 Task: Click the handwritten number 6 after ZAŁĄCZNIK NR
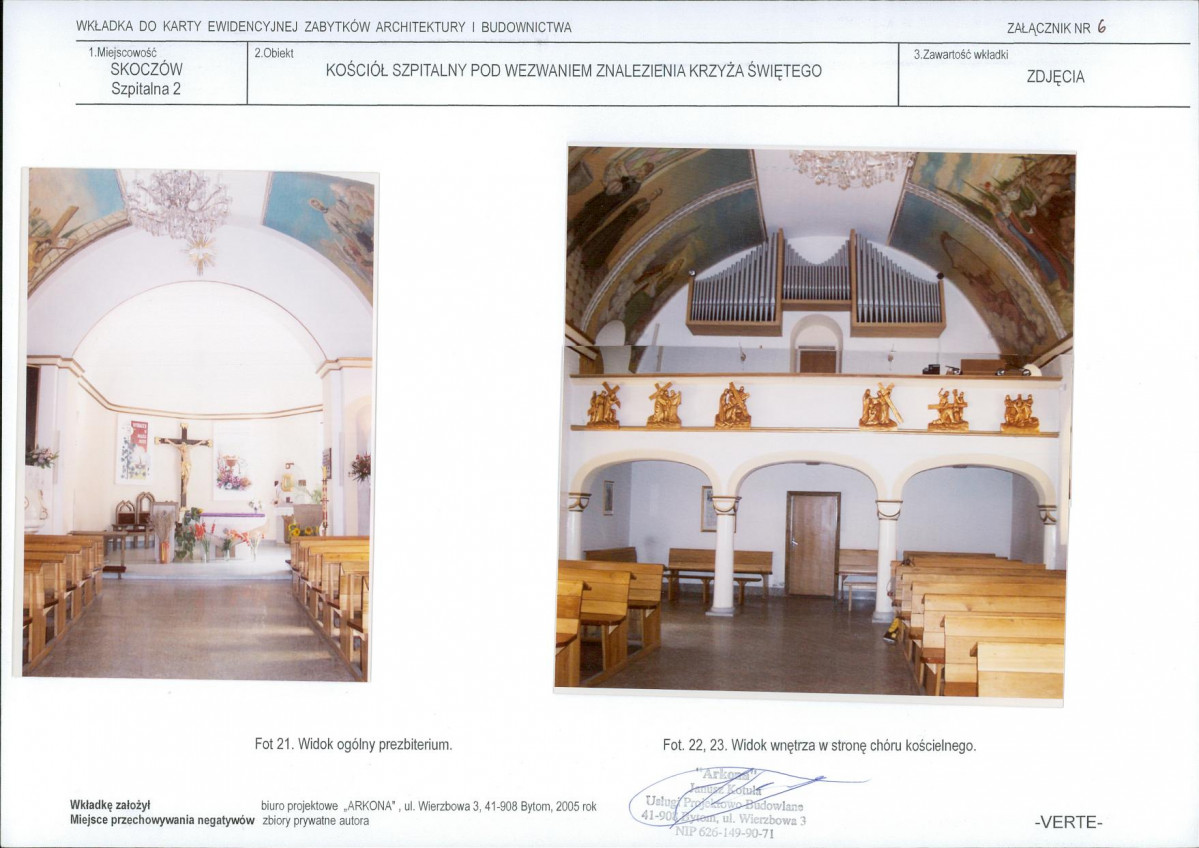(1101, 27)
